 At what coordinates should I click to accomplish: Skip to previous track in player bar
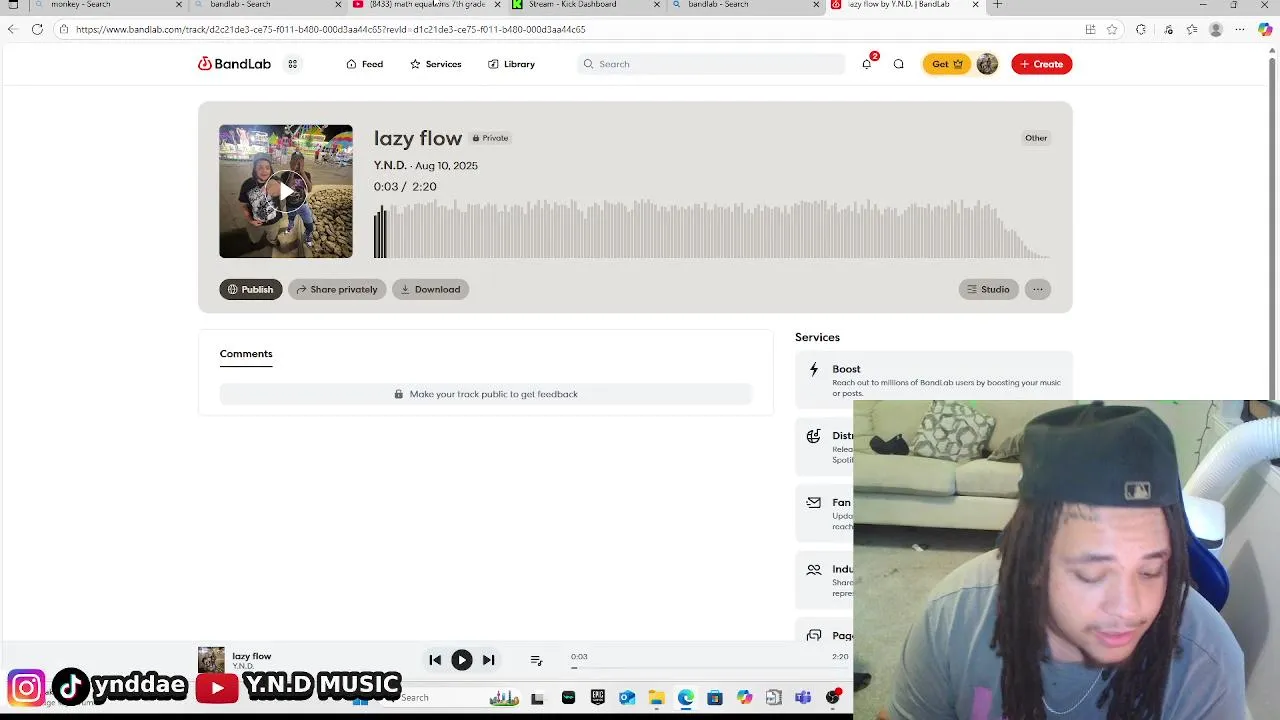point(435,660)
